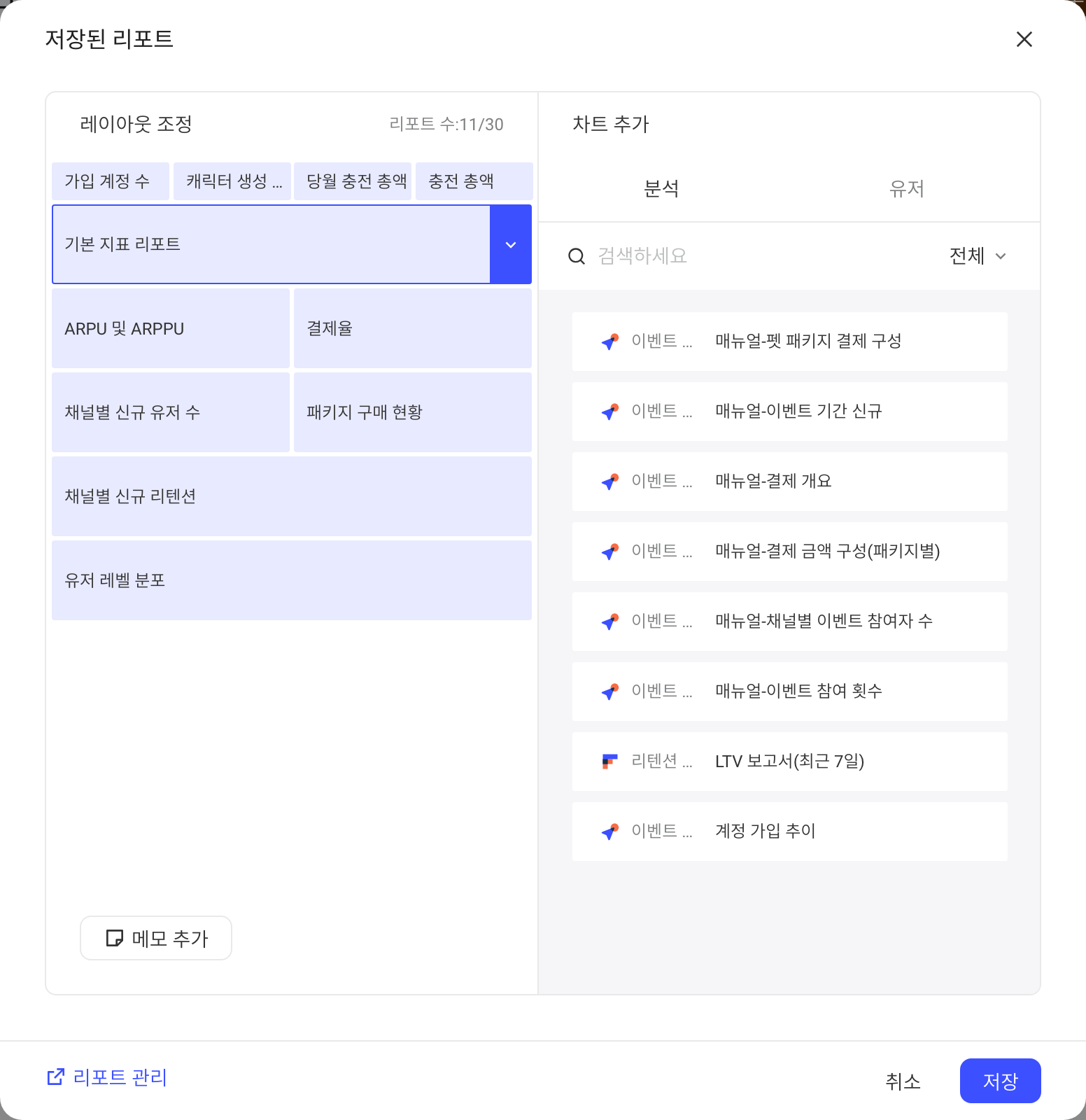Image resolution: width=1086 pixels, height=1120 pixels.
Task: Add the 매뉴얼-이벤트 기간 신규 chart
Action: click(790, 412)
